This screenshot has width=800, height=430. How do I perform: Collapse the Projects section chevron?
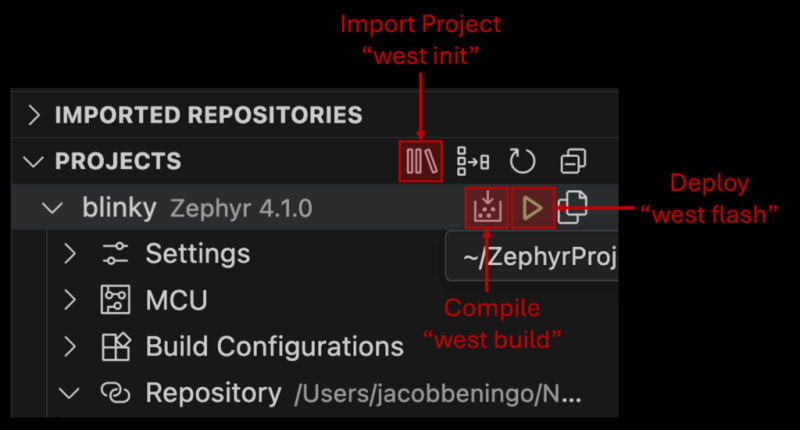[x=33, y=162]
